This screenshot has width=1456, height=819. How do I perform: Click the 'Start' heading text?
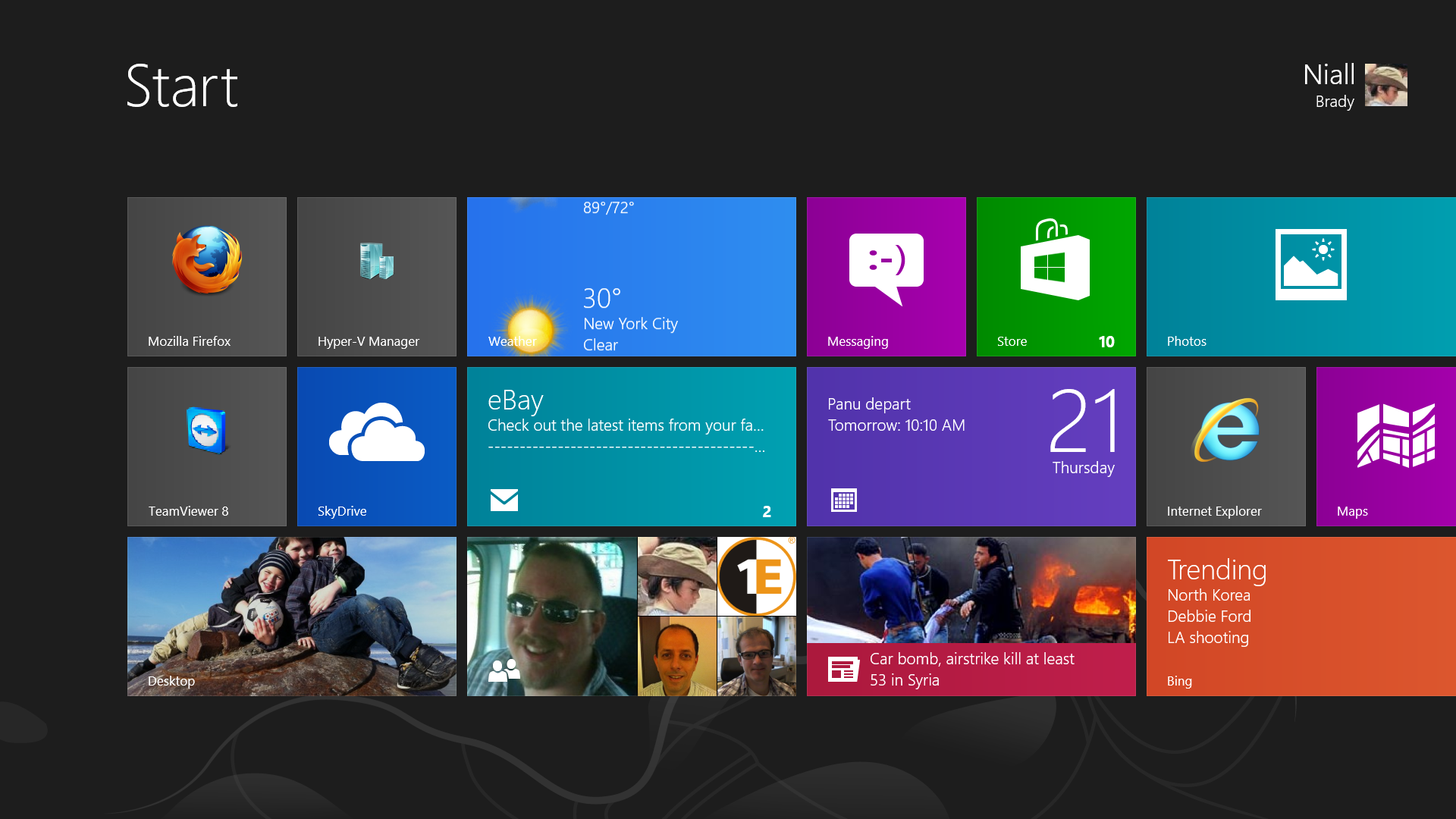182,86
